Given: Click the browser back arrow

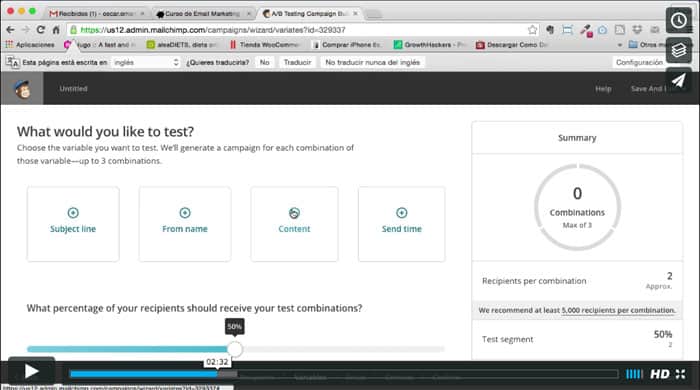Looking at the screenshot, I should [x=10, y=30].
